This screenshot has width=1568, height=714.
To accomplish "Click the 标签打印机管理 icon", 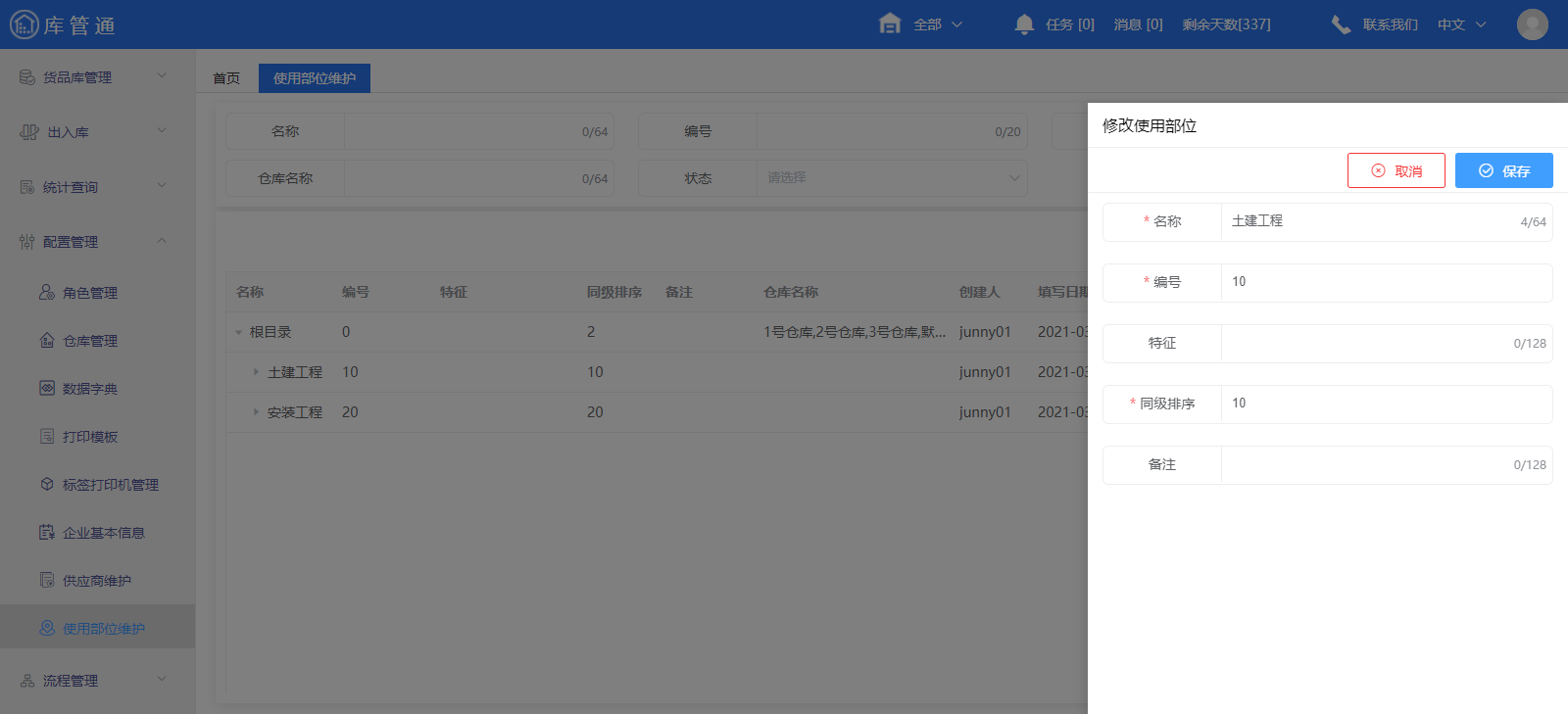I will pos(47,484).
